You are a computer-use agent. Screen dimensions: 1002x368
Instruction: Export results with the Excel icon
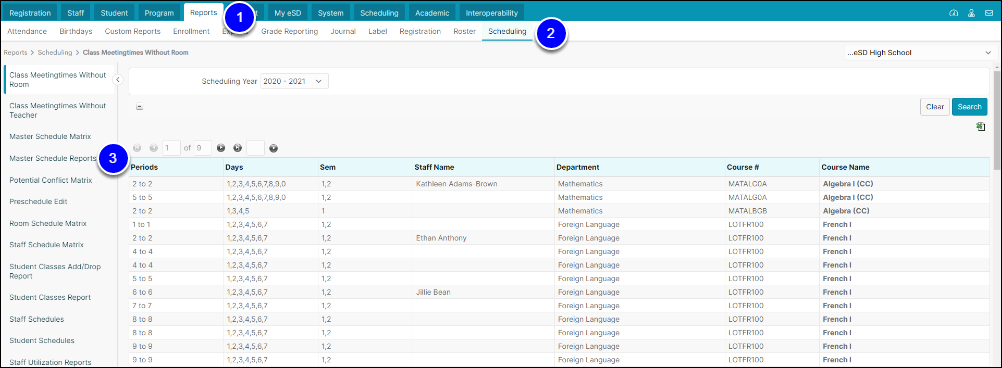(x=980, y=127)
